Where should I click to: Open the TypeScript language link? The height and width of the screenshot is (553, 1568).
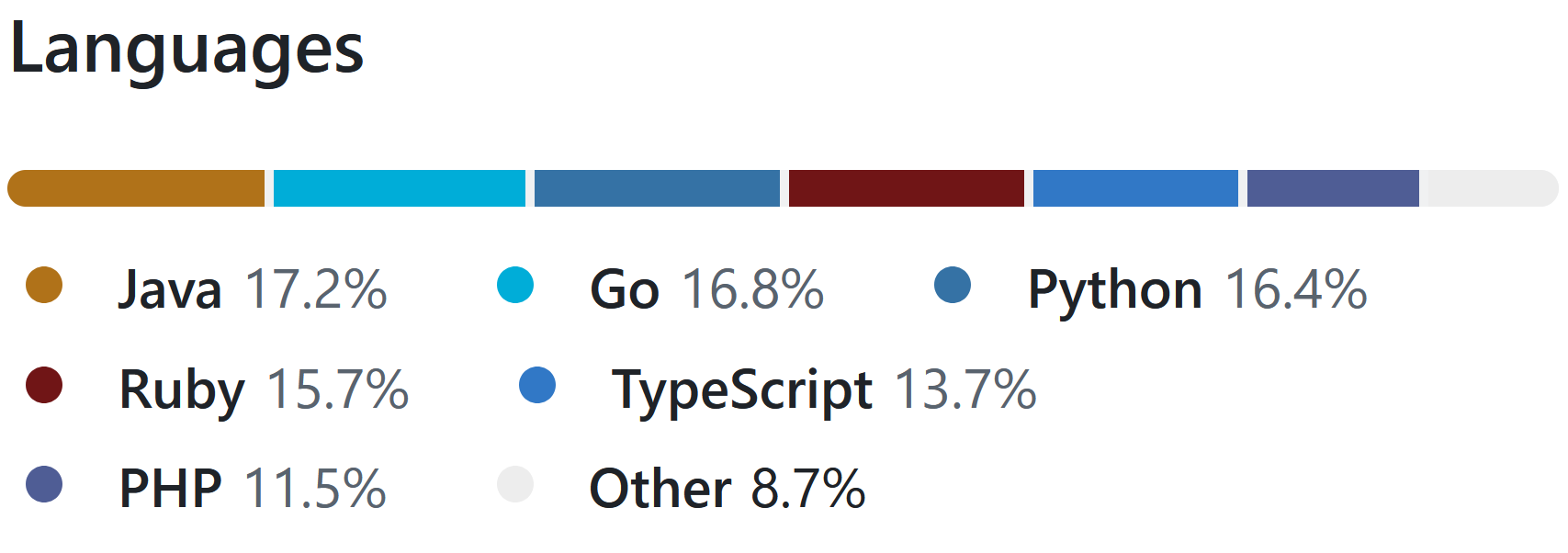point(741,389)
